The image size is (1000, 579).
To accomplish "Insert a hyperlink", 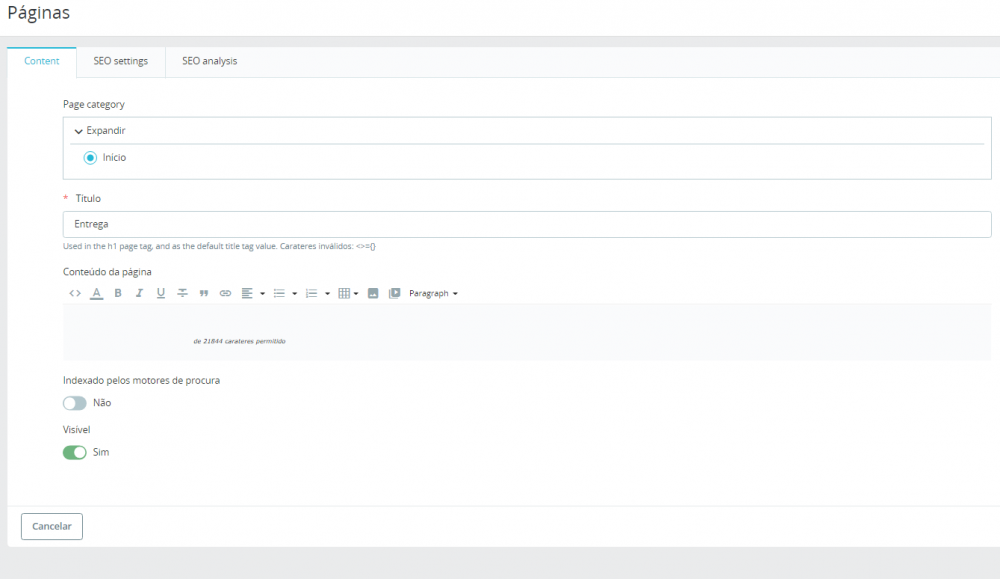I will (x=223, y=292).
